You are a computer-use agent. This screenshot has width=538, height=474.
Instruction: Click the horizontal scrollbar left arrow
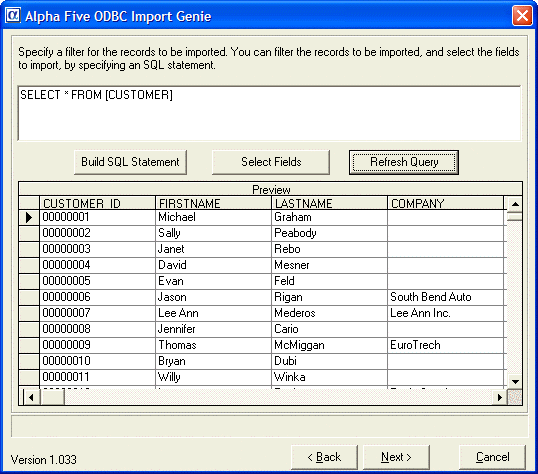pos(32,397)
